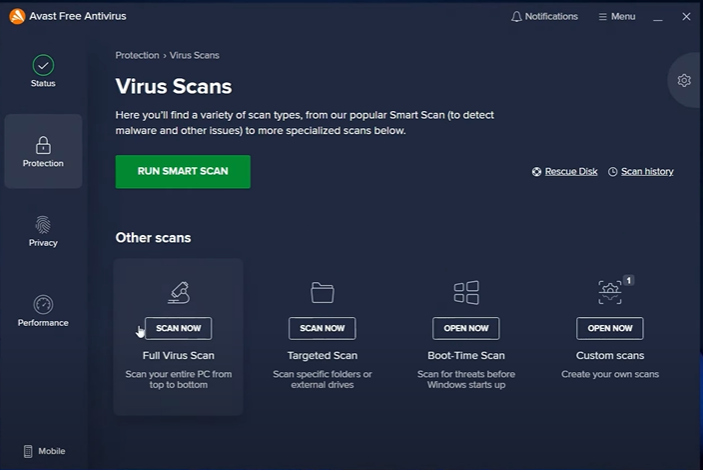Open Boot-Time Scan with Open Now

(x=466, y=328)
